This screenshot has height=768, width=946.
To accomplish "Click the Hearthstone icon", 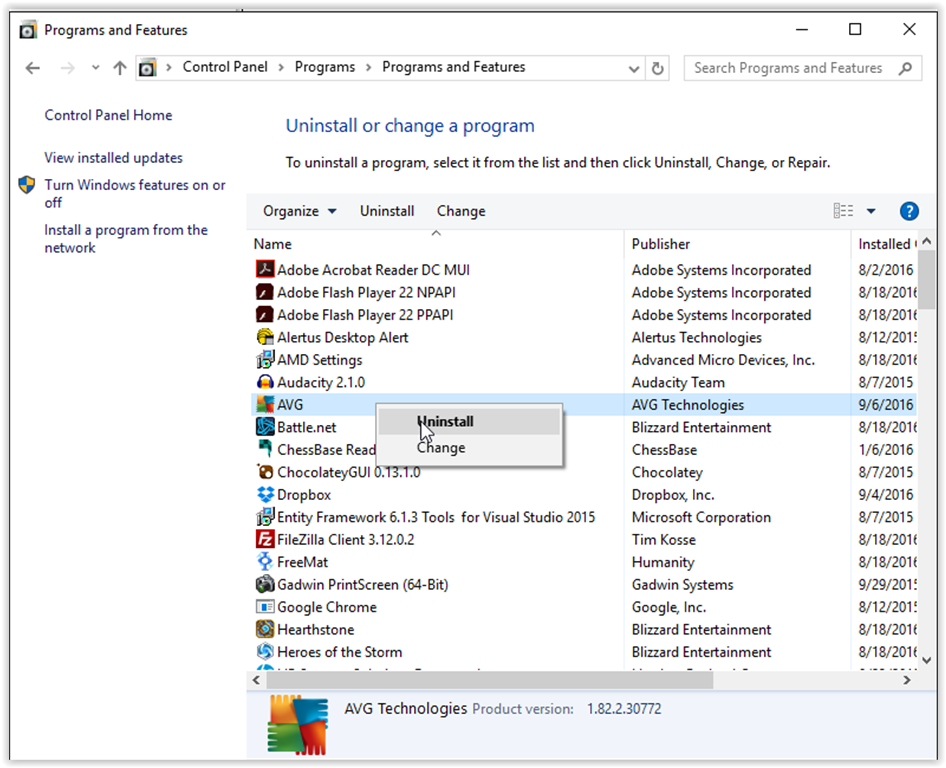I will click(265, 629).
